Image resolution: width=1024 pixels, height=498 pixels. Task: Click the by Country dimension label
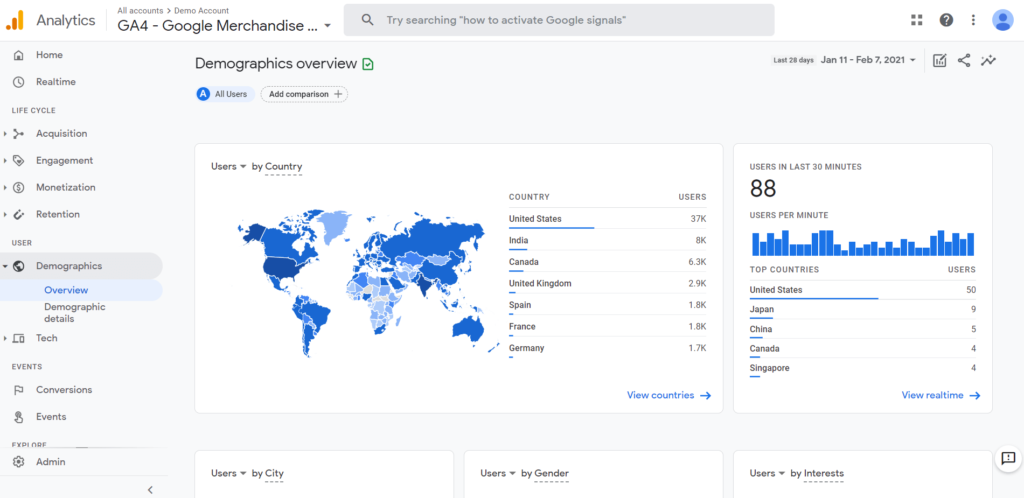coord(277,166)
